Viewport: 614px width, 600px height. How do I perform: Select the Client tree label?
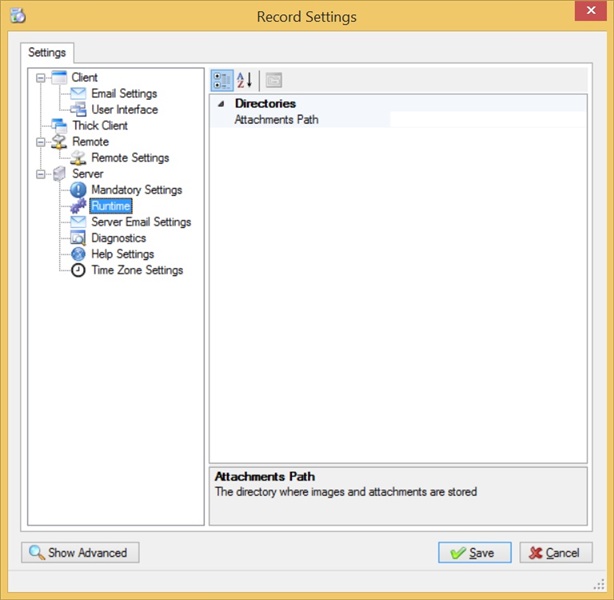[84, 77]
